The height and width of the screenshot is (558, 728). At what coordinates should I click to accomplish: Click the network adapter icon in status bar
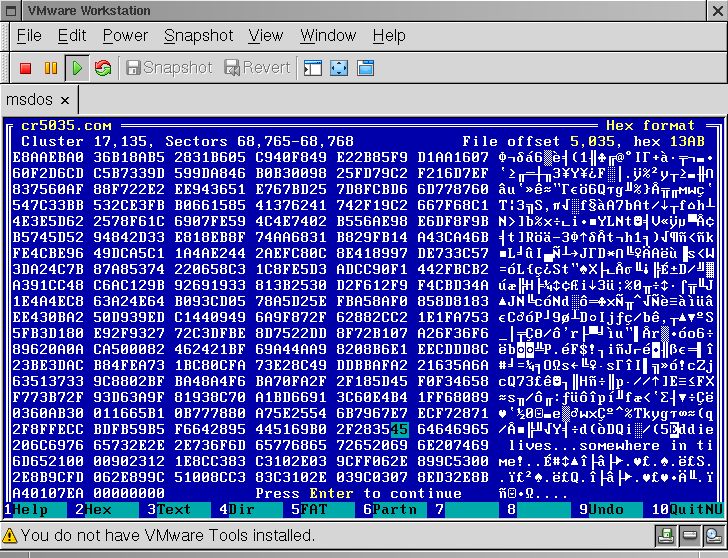[713, 536]
